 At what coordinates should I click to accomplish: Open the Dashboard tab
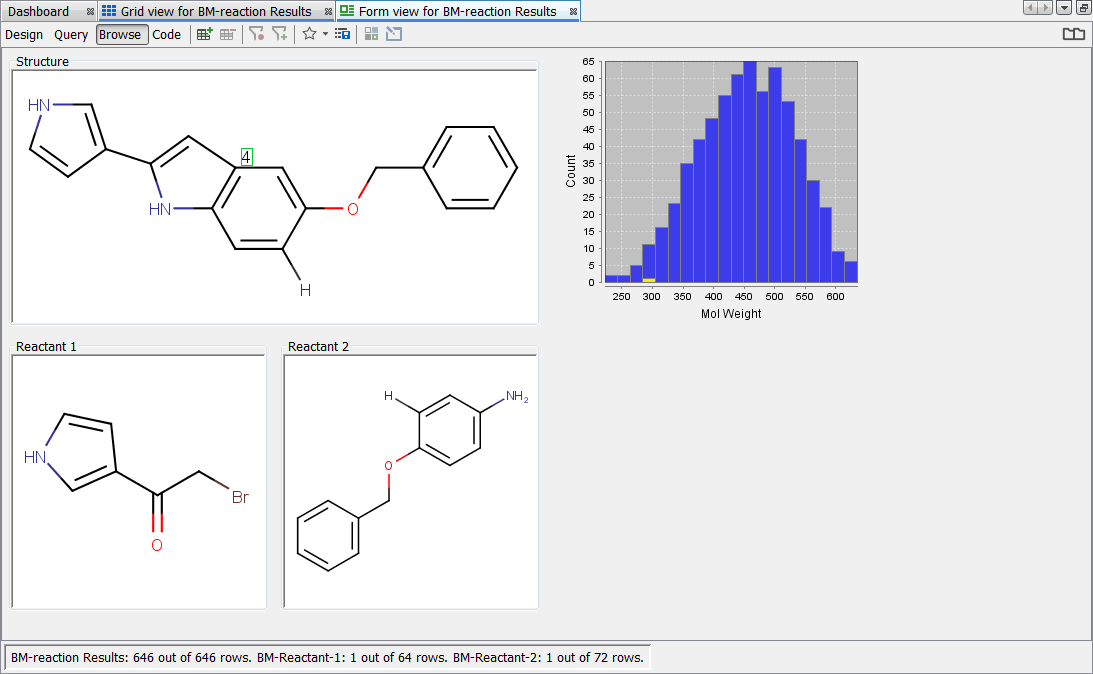tap(39, 11)
